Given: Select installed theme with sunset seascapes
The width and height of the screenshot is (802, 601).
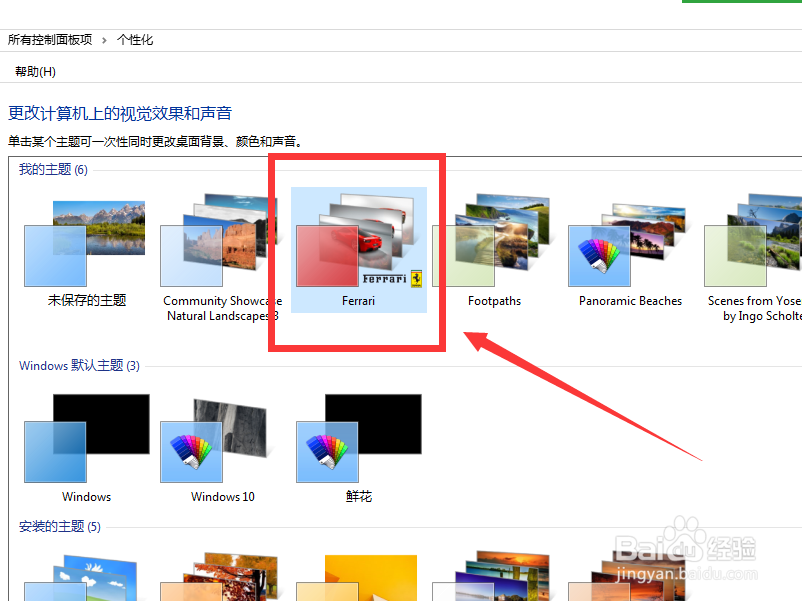Looking at the screenshot, I should tap(491, 576).
